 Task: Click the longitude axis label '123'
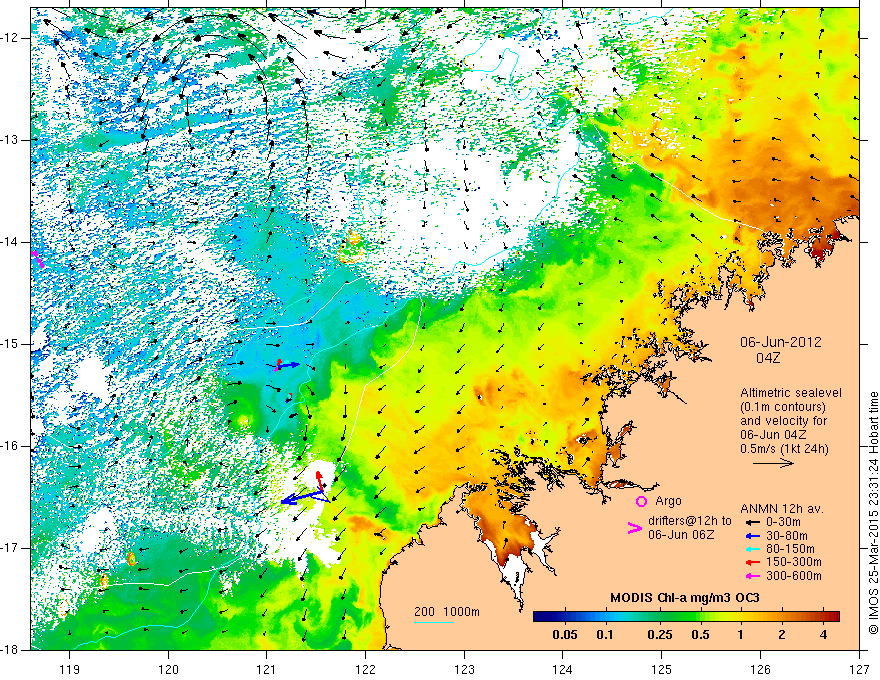tap(464, 669)
